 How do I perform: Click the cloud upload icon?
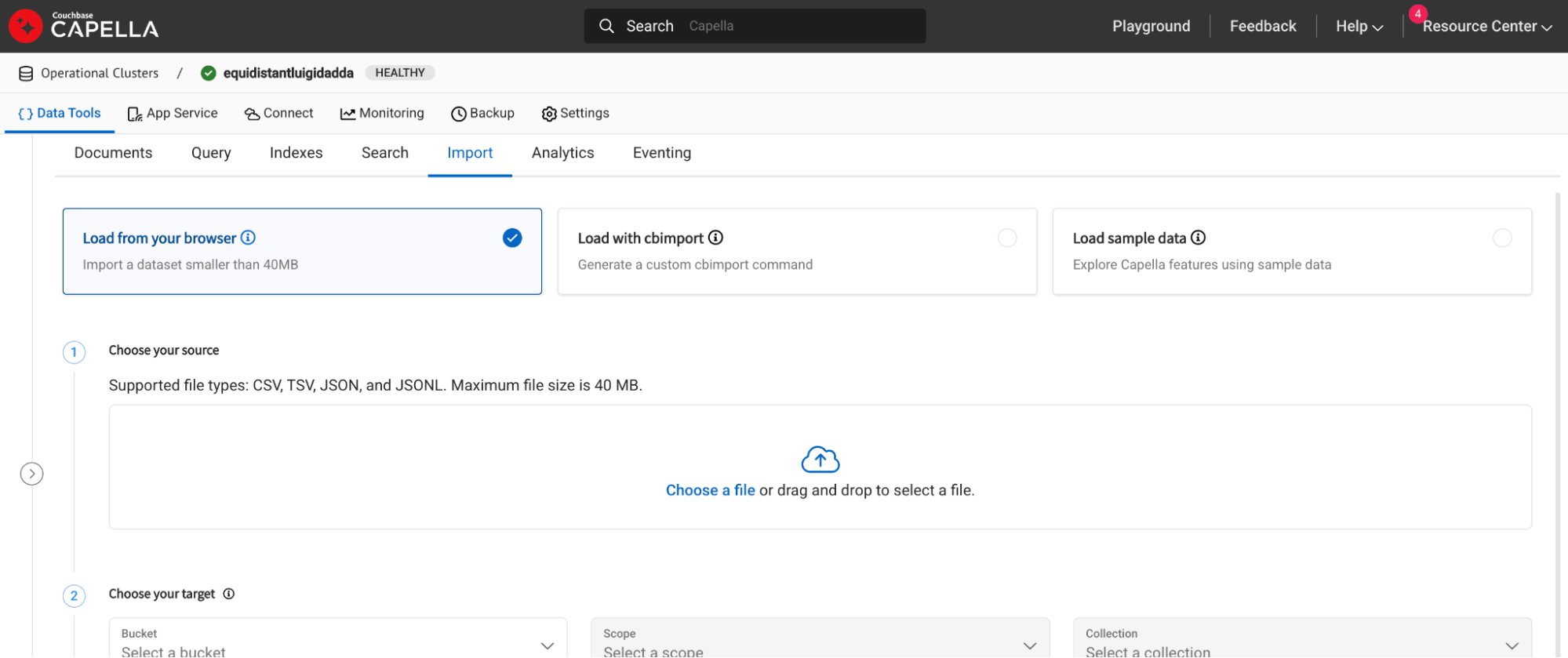pos(820,459)
